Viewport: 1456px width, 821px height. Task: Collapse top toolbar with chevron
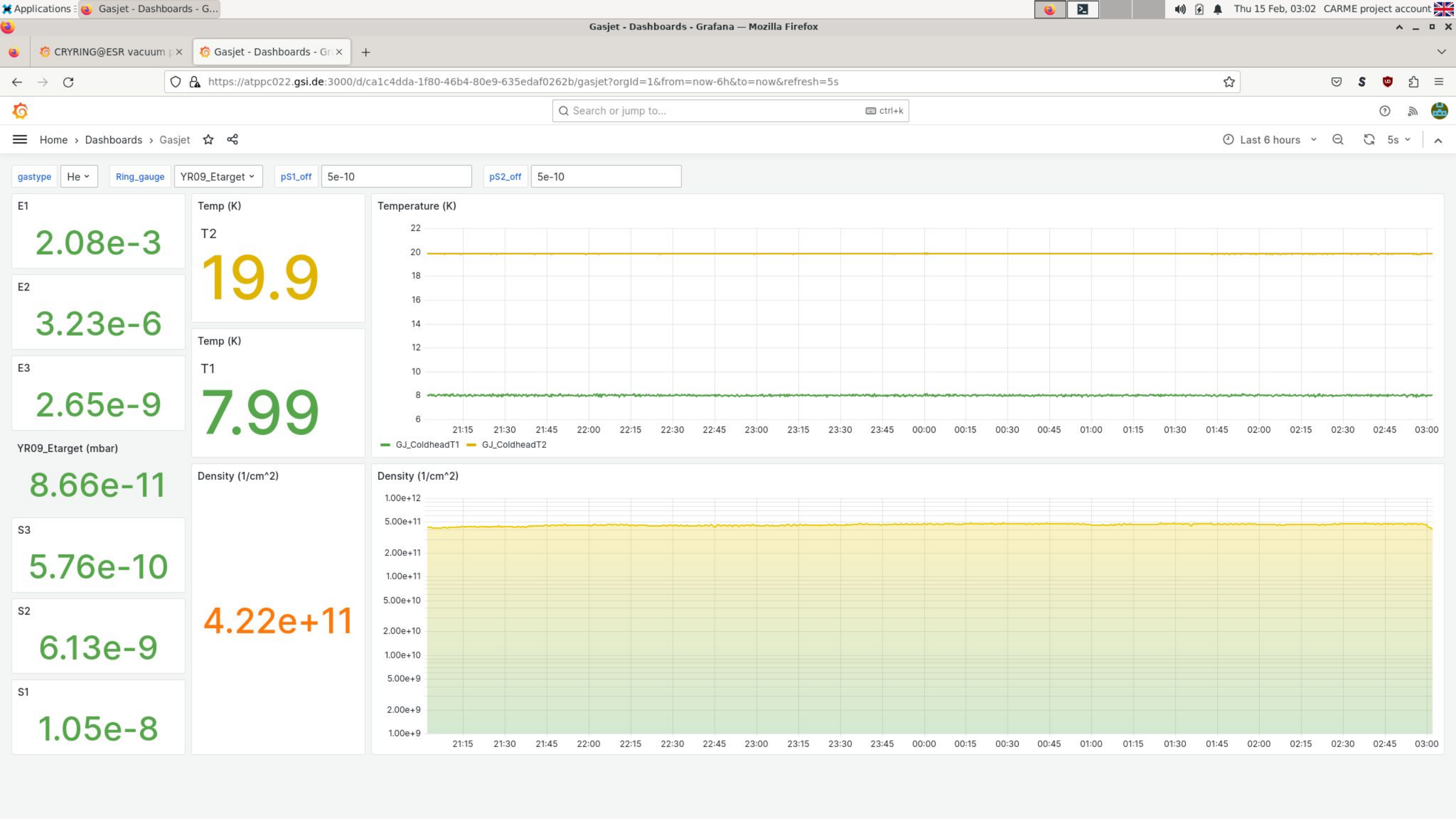pos(1438,140)
